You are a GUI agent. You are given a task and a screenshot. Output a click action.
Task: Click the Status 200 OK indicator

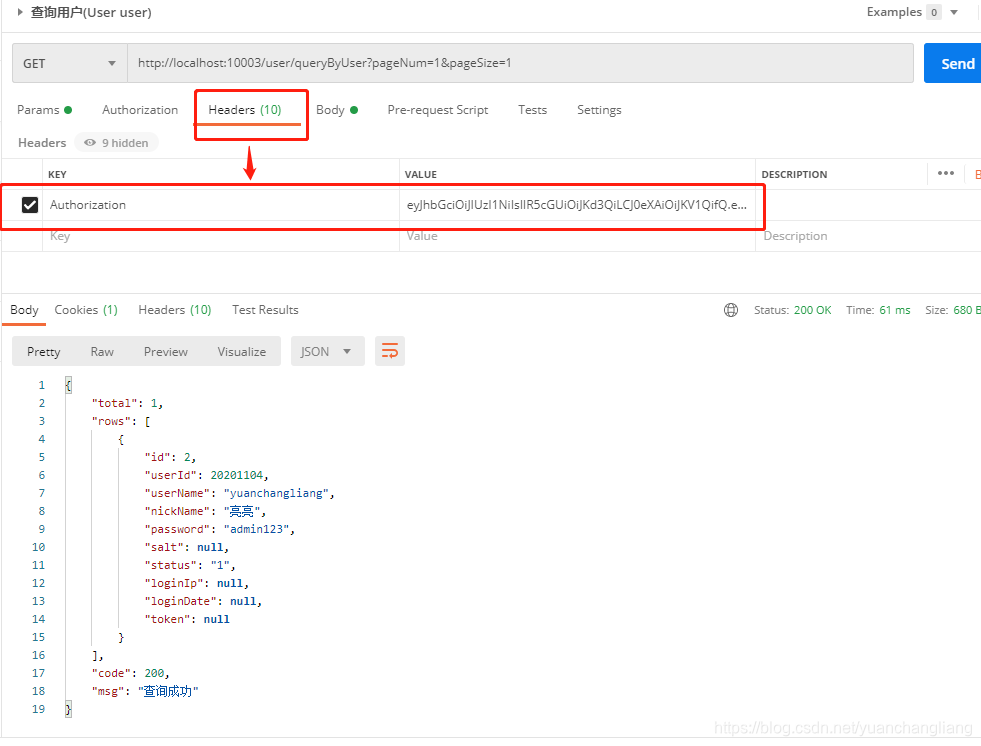tap(793, 310)
